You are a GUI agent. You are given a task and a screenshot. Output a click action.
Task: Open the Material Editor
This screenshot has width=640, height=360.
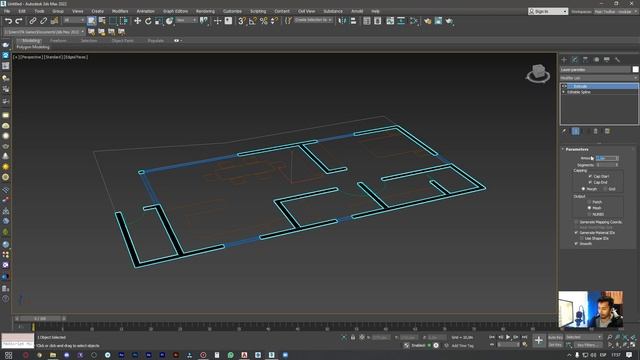click(414, 20)
